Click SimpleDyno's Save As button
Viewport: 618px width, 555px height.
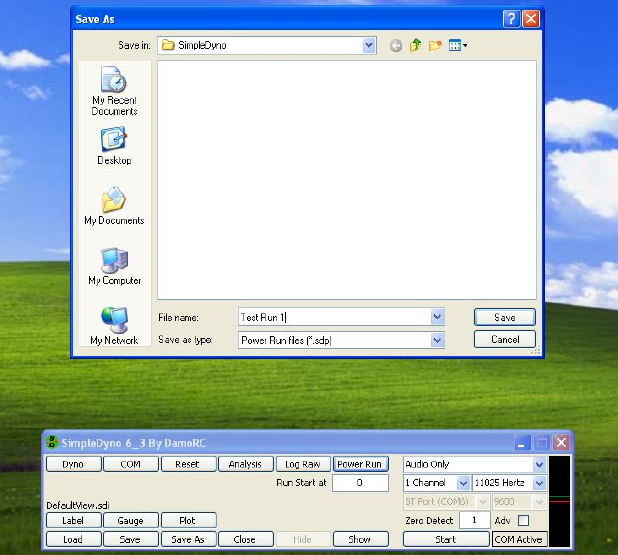(188, 539)
